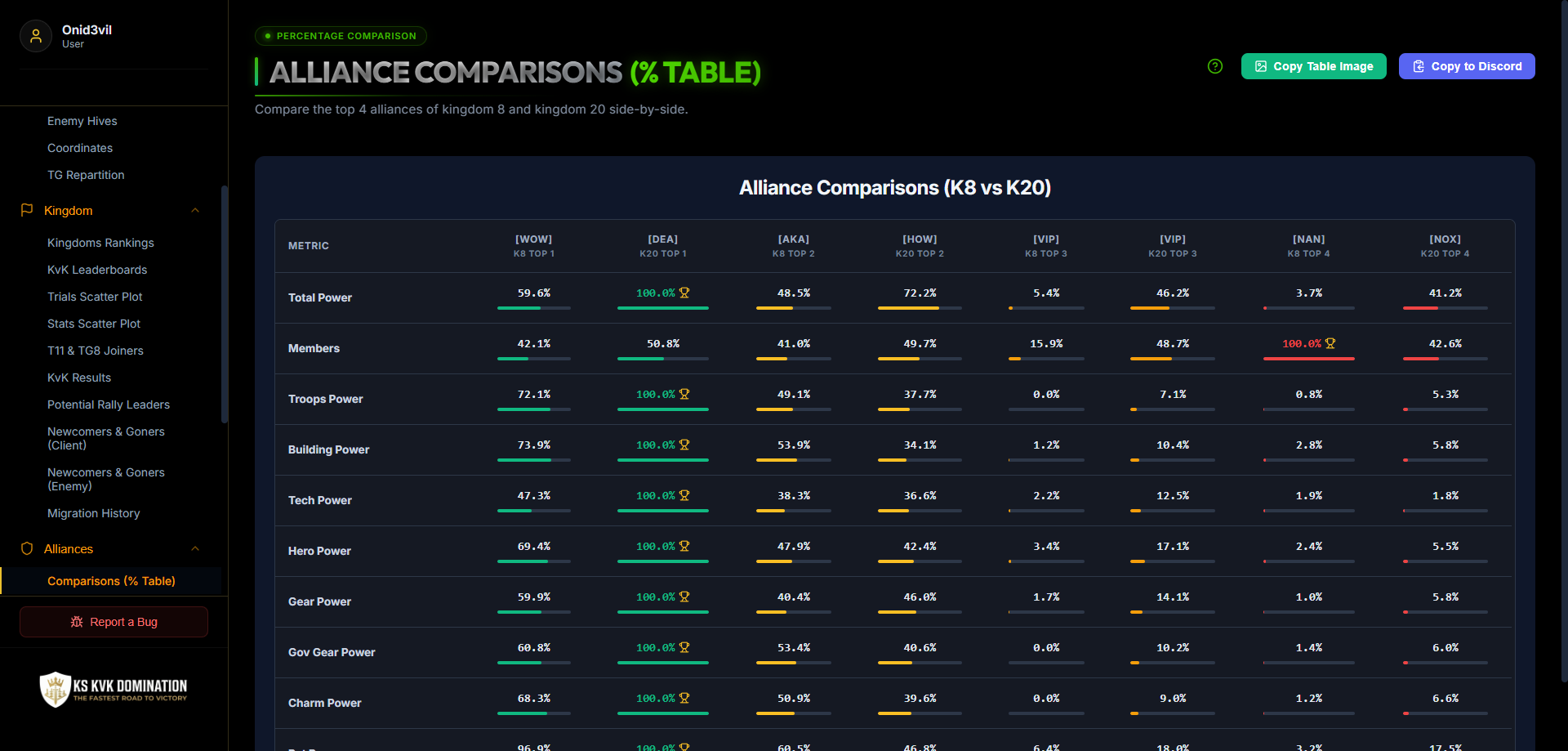This screenshot has height=751, width=1568.
Task: Click the WOW Total Power progress bar
Action: pyautogui.click(x=534, y=308)
